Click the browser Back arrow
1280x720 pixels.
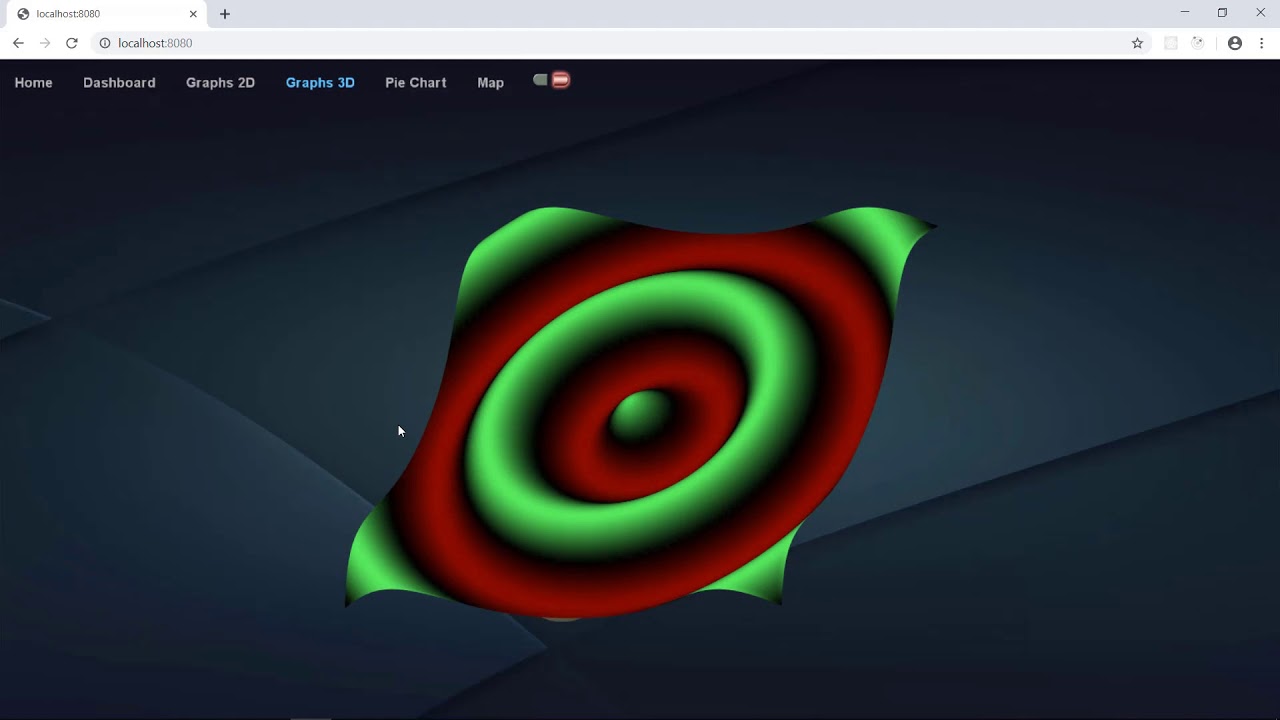click(18, 43)
